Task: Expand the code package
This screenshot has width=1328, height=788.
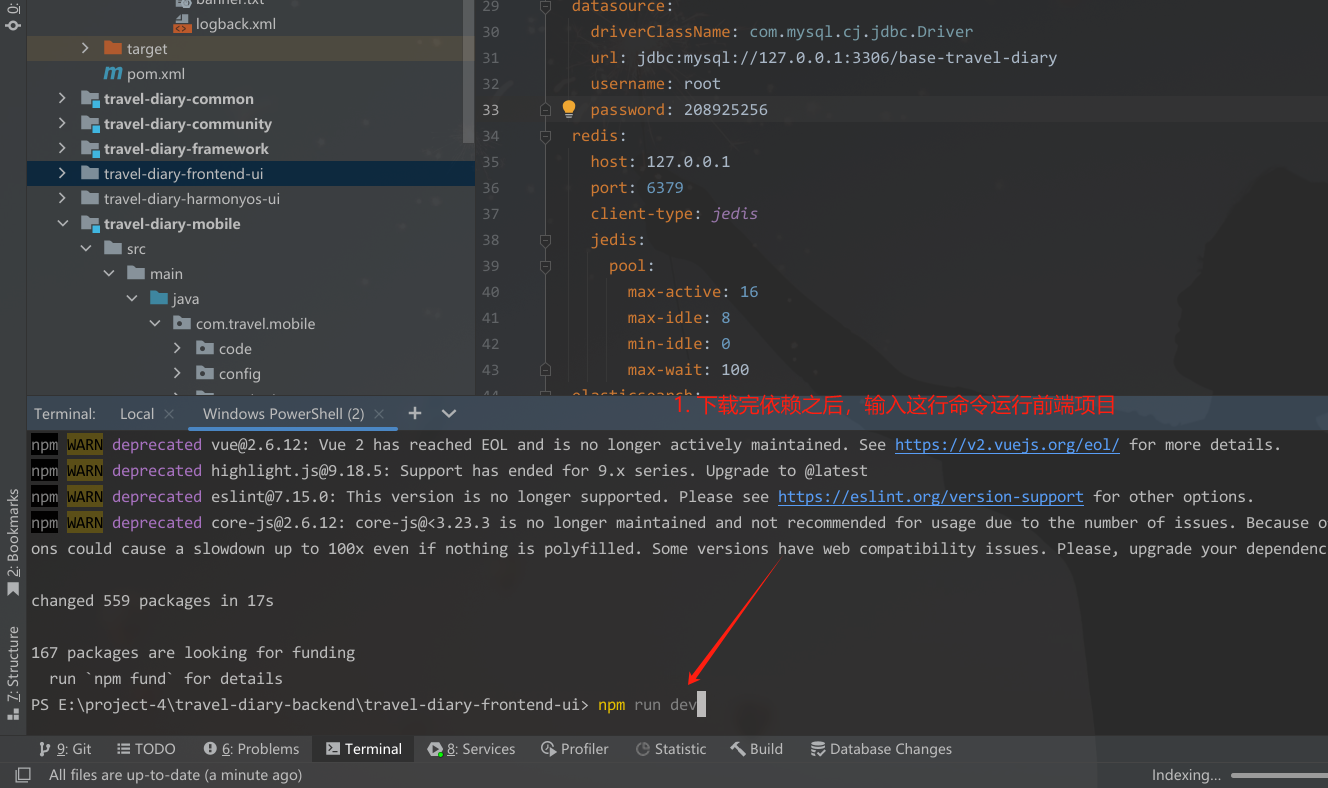Action: [x=177, y=349]
